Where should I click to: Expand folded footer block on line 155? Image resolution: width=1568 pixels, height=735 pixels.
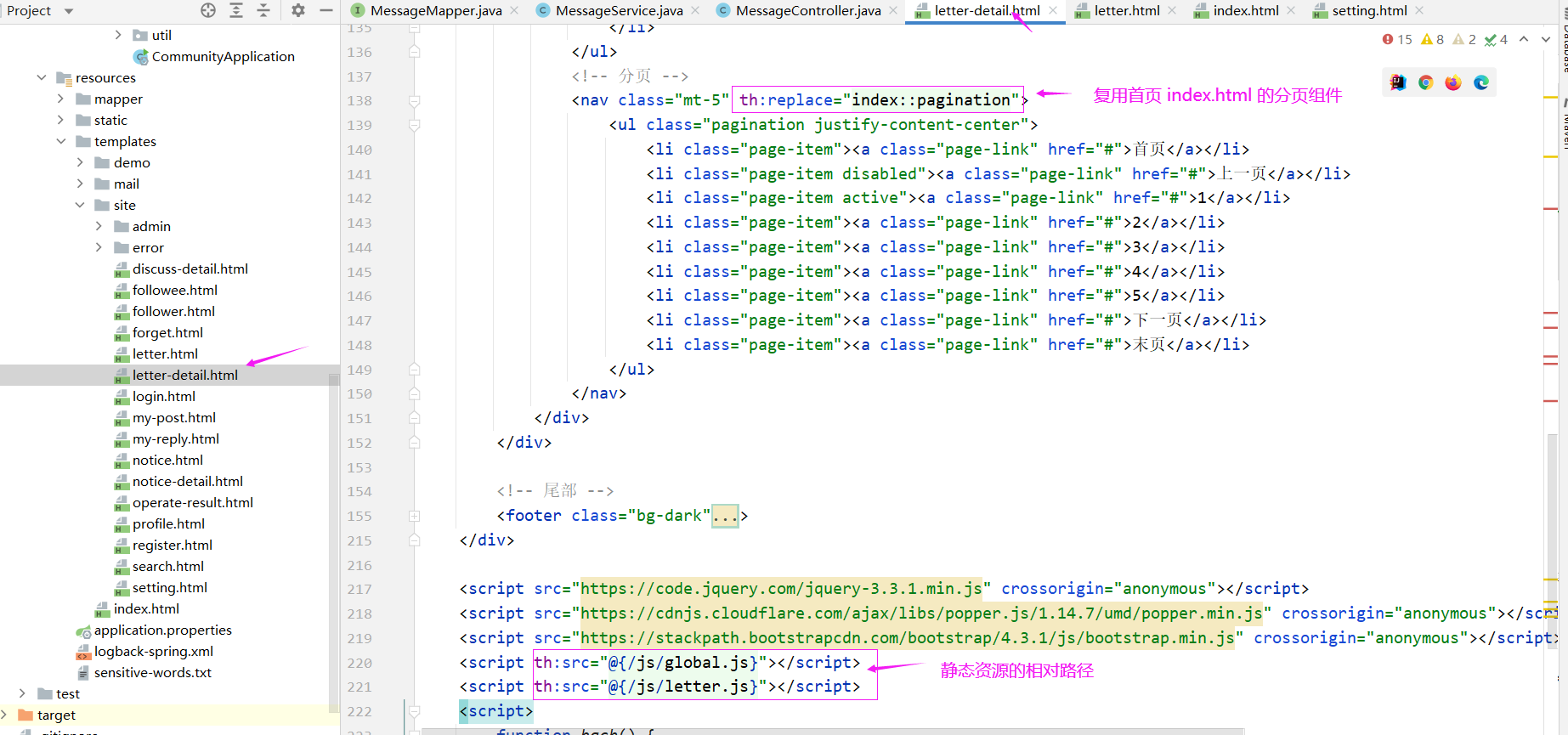tap(414, 516)
